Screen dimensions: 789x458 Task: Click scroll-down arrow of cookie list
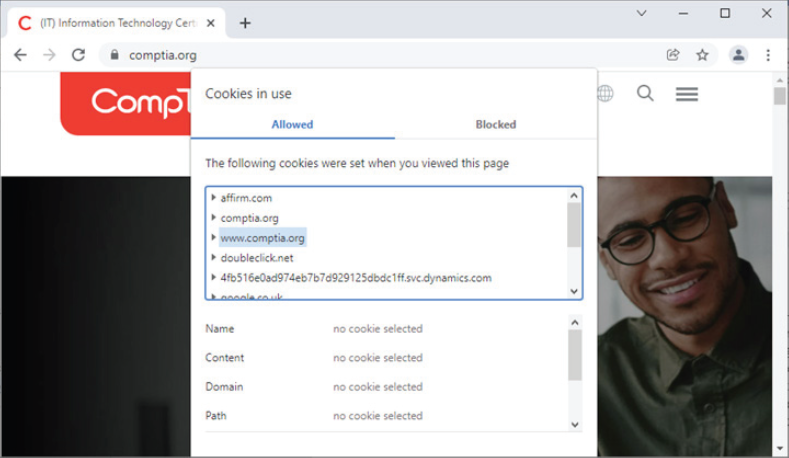tap(574, 291)
